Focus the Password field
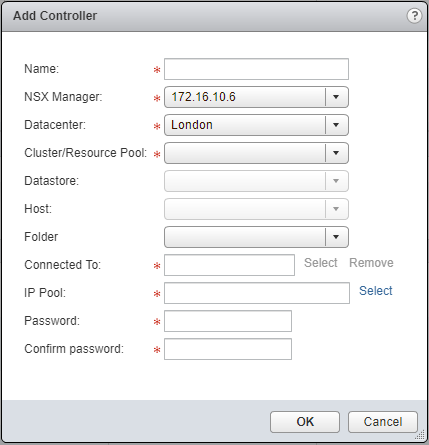Screen dimensions: 429x445 click(228, 321)
